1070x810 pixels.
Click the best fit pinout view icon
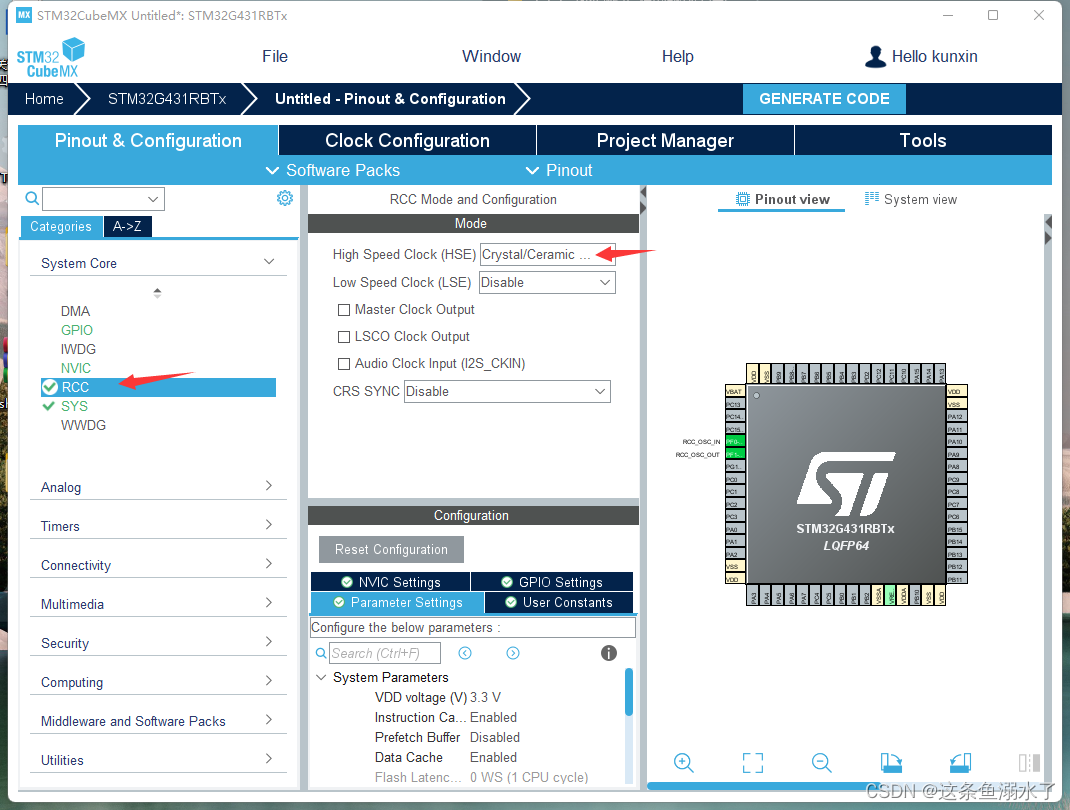753,762
